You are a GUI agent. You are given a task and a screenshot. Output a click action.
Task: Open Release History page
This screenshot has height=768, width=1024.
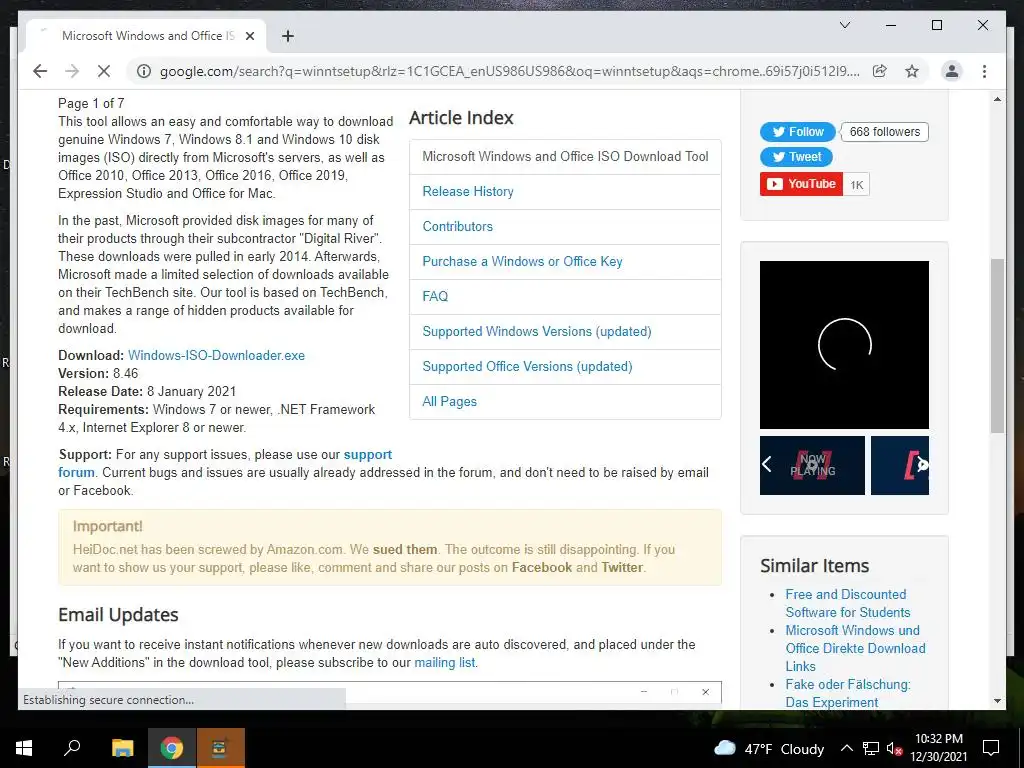click(x=468, y=191)
